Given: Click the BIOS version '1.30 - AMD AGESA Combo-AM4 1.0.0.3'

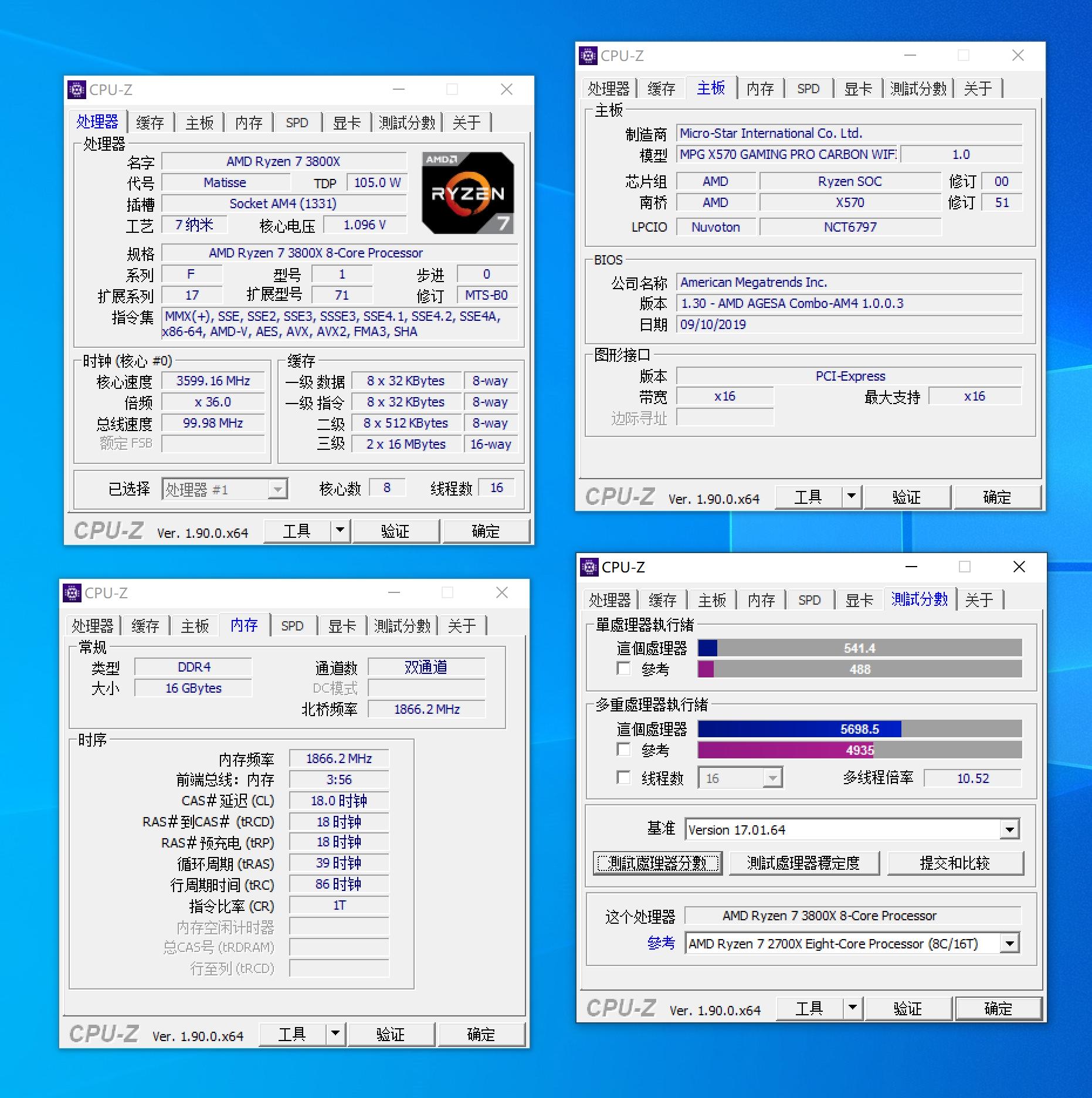Looking at the screenshot, I should 849,303.
